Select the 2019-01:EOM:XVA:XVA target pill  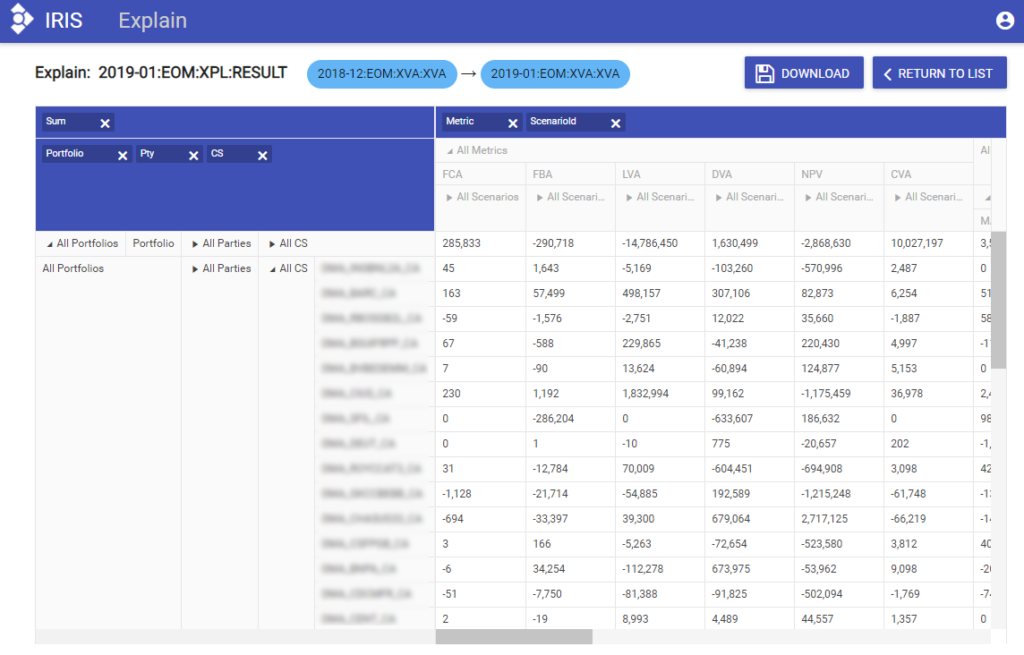coord(555,74)
